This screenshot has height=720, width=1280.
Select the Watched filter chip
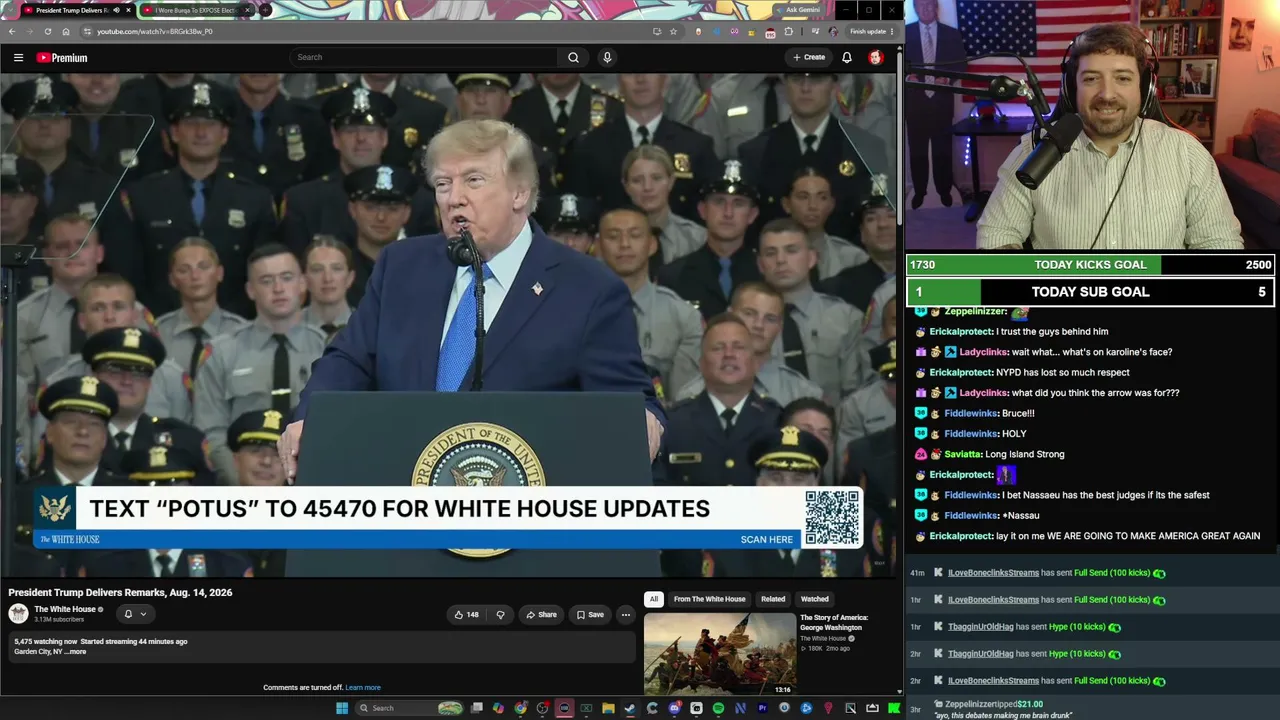pyautogui.click(x=814, y=599)
